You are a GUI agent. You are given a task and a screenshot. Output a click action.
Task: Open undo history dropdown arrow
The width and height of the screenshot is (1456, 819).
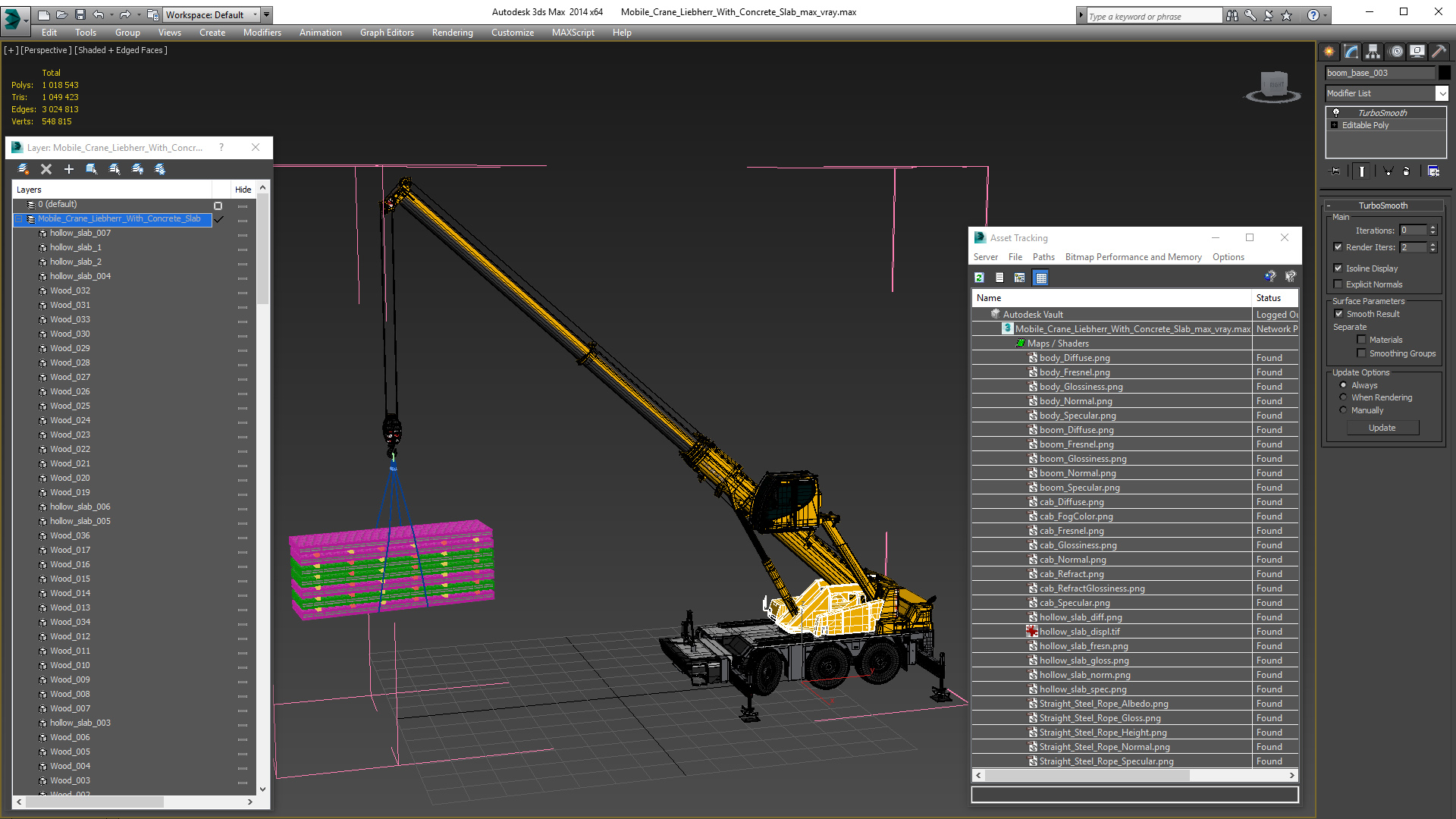click(111, 14)
